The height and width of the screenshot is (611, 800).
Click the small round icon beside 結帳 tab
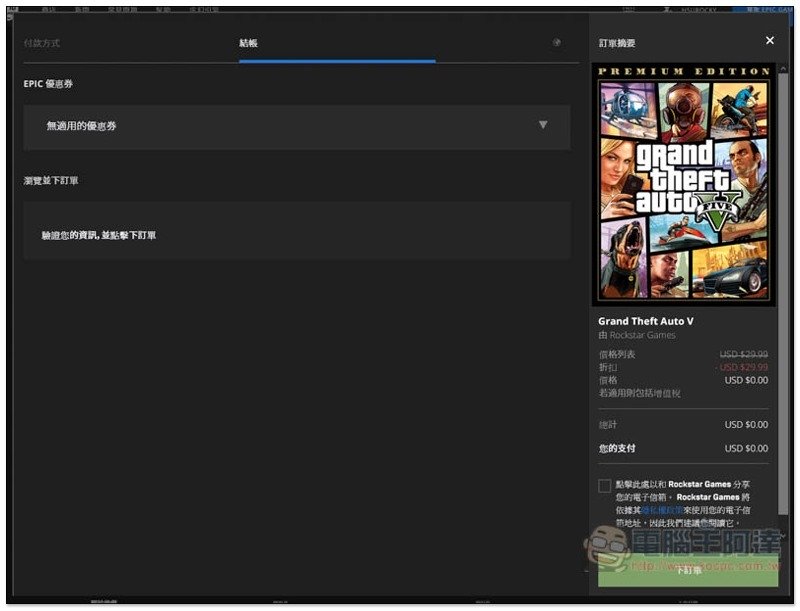(x=556, y=43)
